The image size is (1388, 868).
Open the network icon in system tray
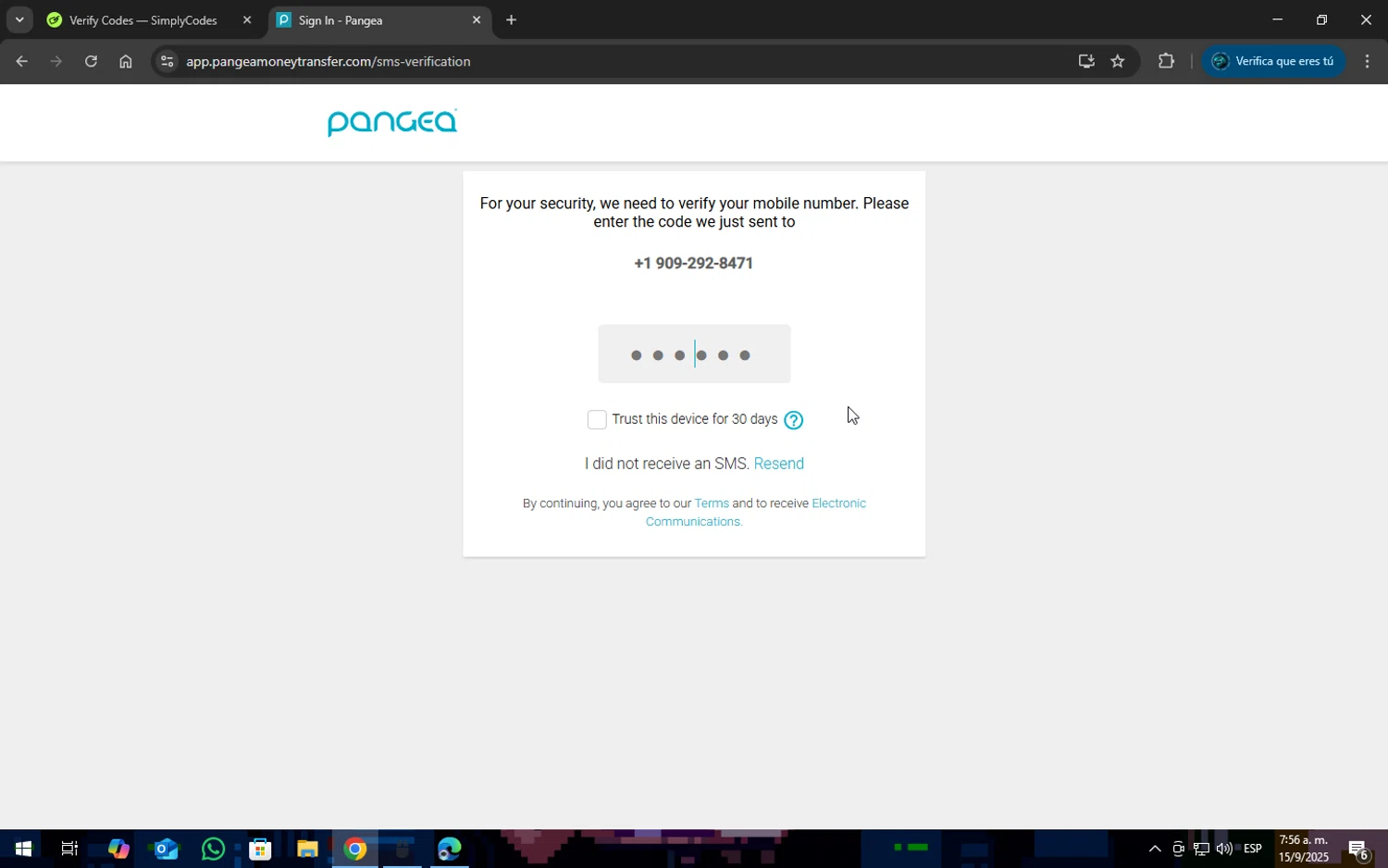tap(1201, 849)
